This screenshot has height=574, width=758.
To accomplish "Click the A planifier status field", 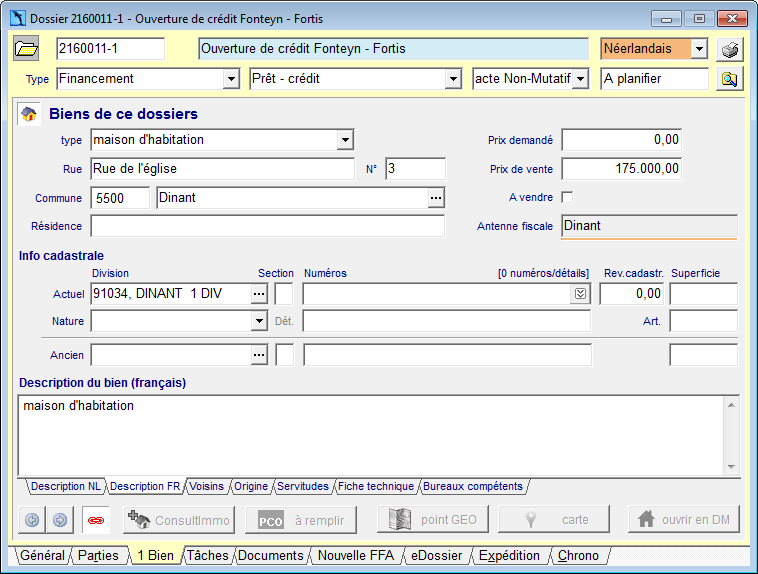I will click(x=655, y=79).
